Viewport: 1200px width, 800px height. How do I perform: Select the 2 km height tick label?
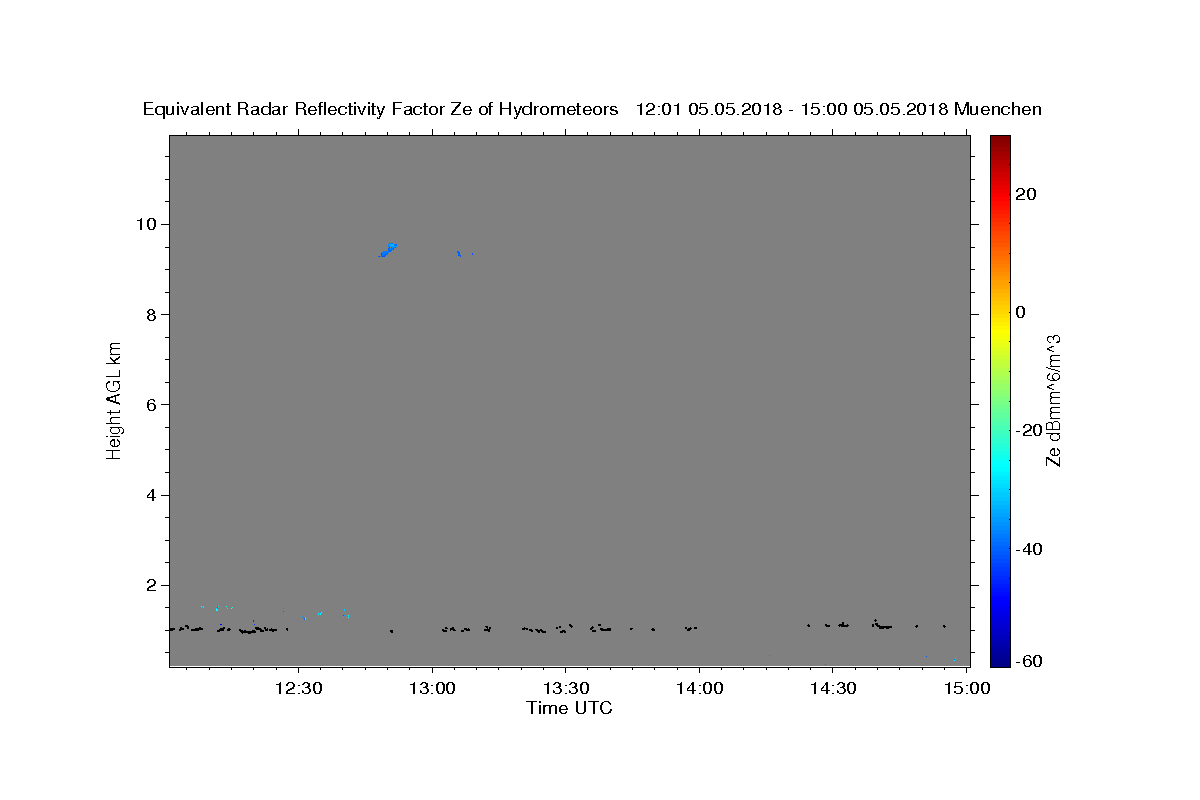(x=153, y=586)
